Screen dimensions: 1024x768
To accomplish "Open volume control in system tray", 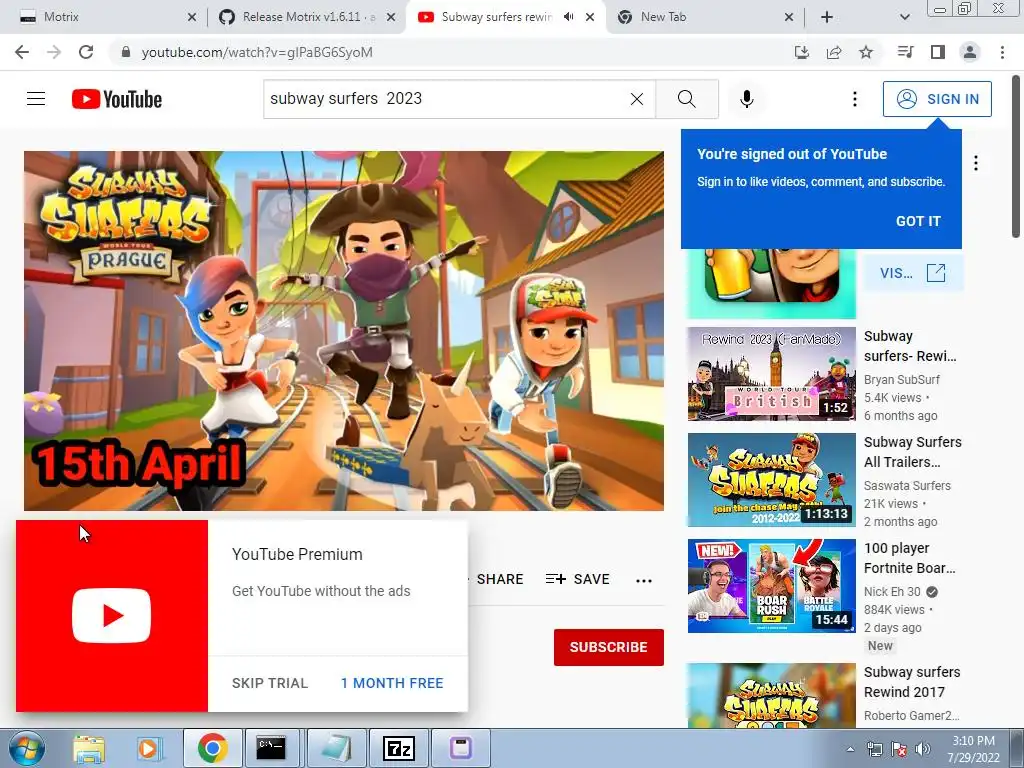I will (923, 749).
